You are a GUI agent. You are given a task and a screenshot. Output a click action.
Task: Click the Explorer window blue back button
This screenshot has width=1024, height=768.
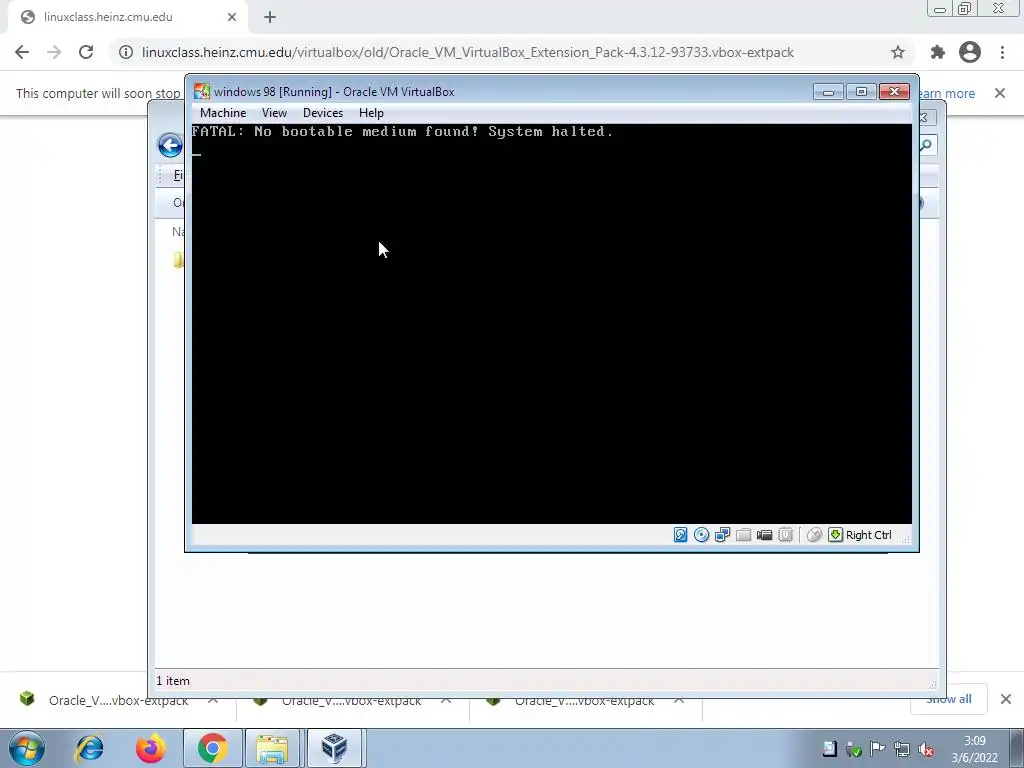[170, 145]
